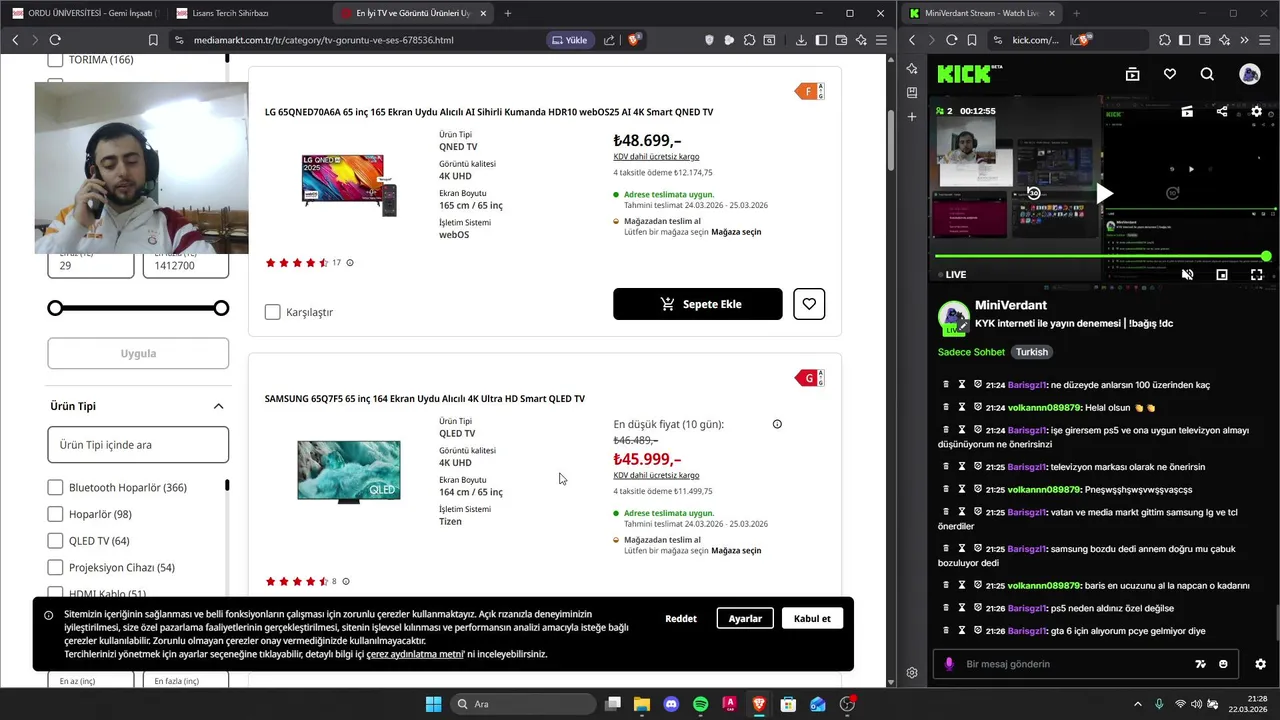Bookmark the MediaMarkt page
The height and width of the screenshot is (720, 1280).
[153, 40]
